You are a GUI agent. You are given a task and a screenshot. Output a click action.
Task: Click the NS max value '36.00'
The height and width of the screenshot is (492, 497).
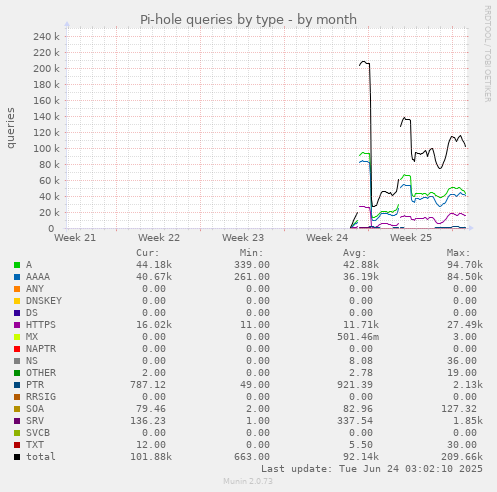coord(462,361)
